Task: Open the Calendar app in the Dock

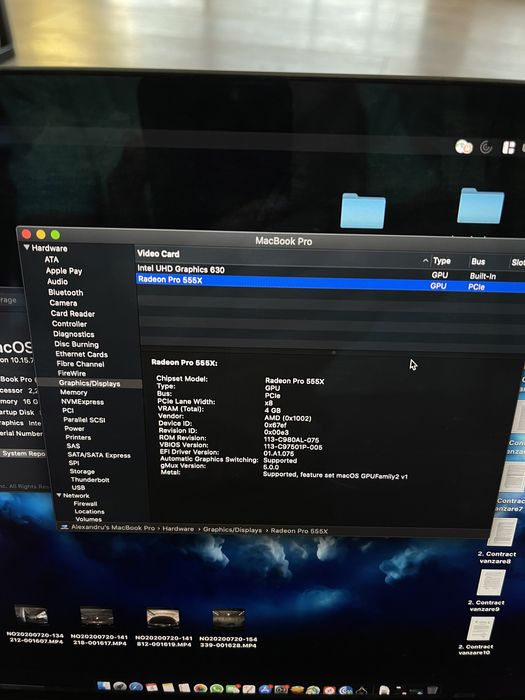Action: (x=152, y=688)
